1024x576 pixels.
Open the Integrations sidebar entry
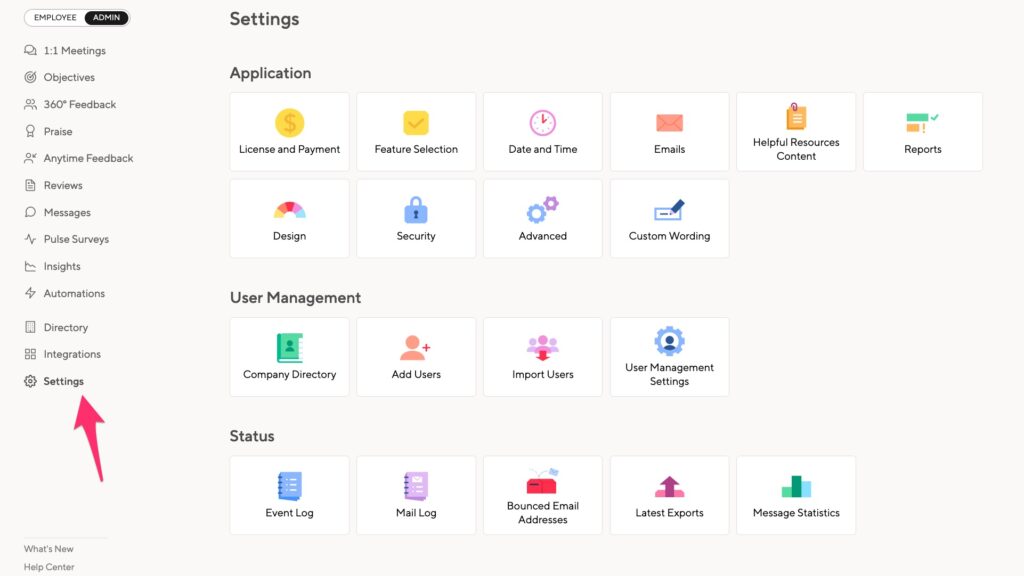click(72, 354)
